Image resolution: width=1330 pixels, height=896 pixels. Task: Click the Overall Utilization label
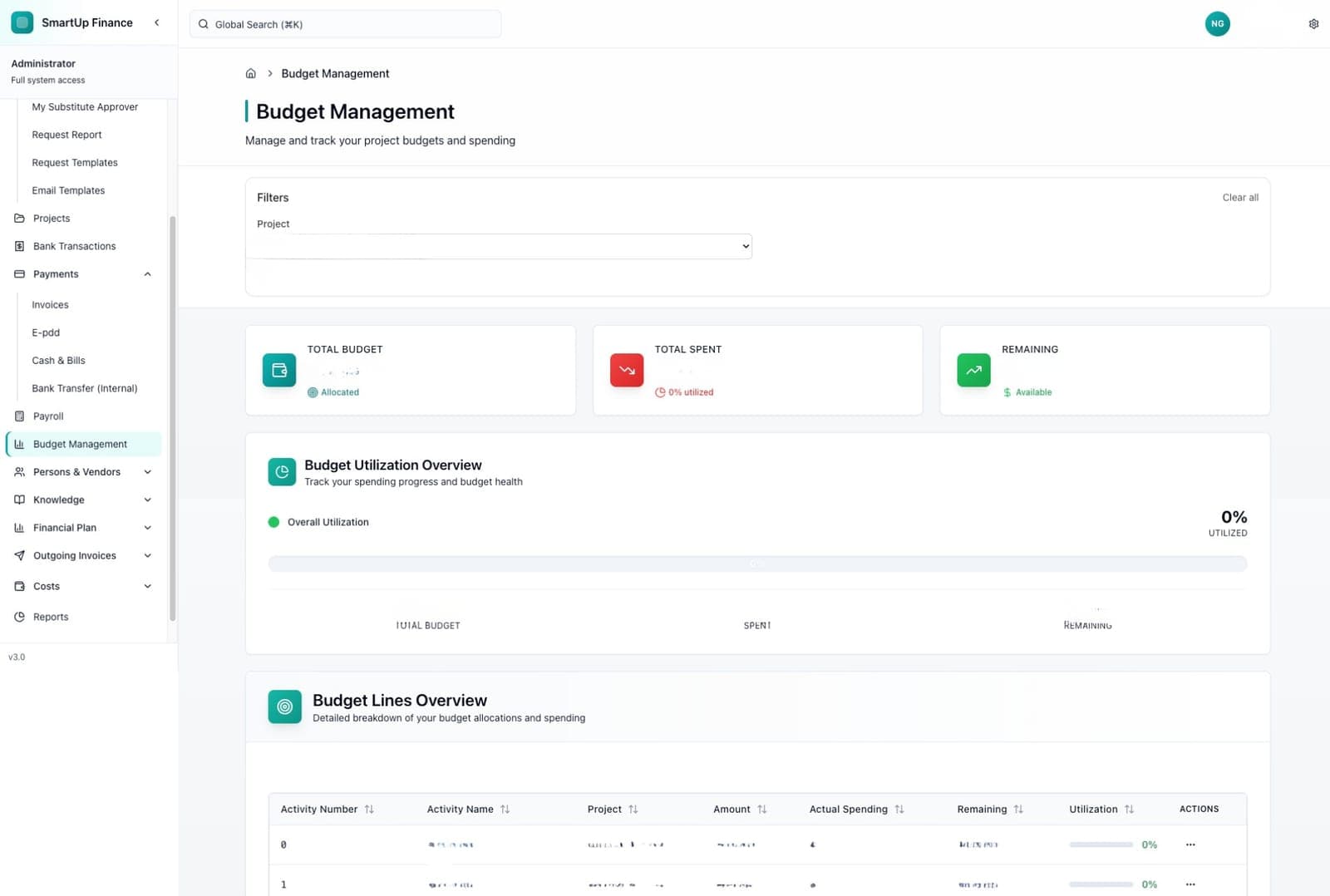pos(328,522)
